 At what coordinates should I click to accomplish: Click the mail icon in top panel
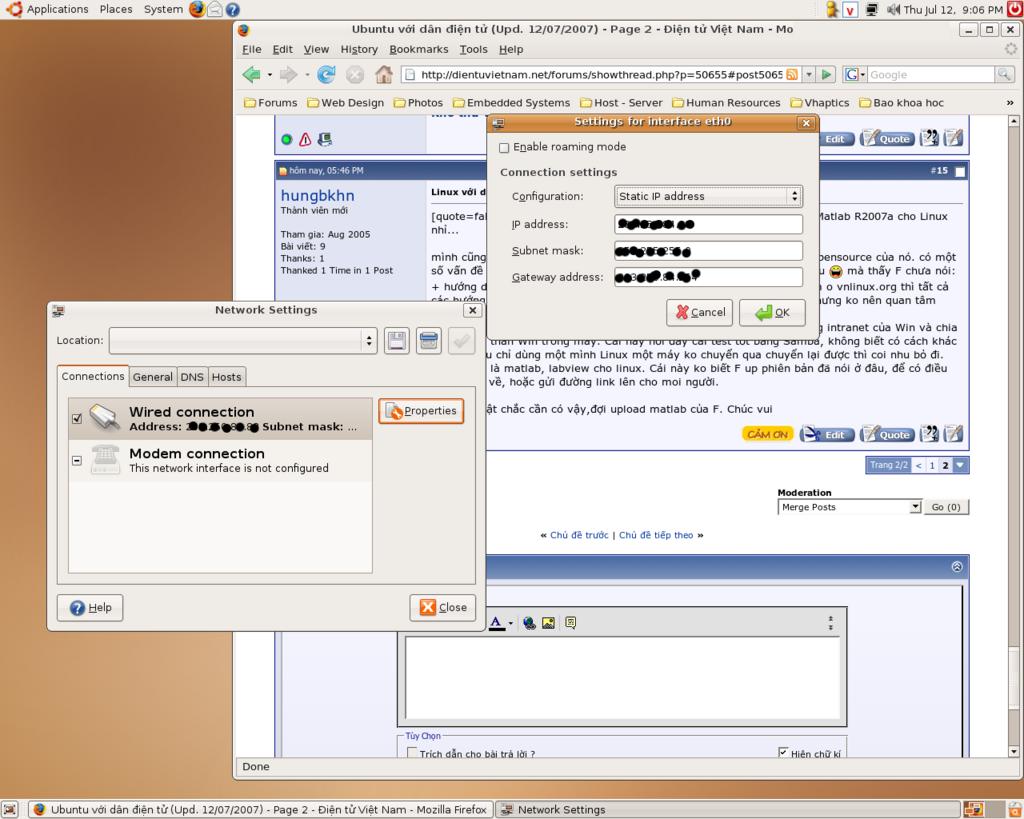(214, 9)
